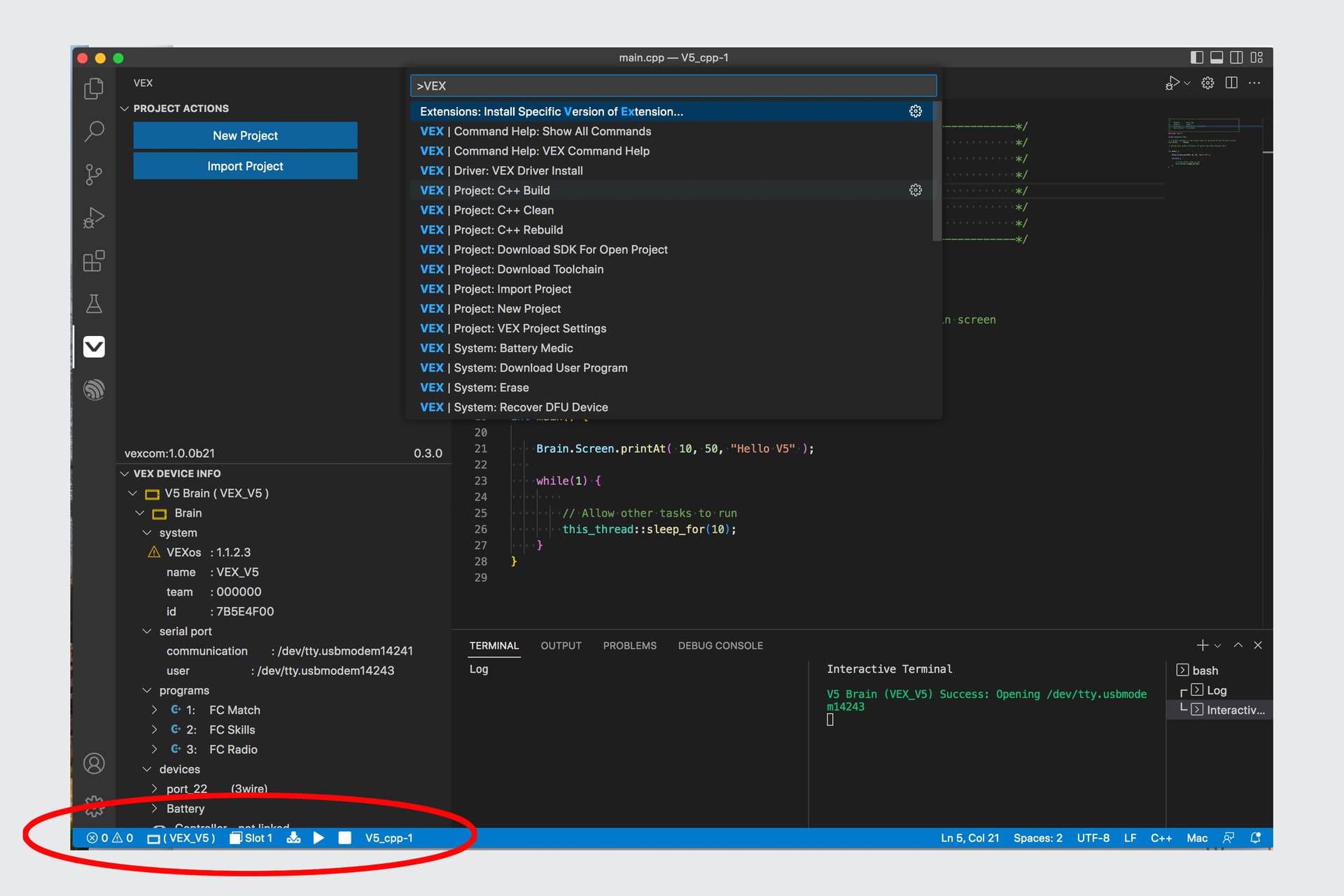Click the download-to-brain icon in status bar
Viewport: 1344px width, 896px height.
pos(295,837)
